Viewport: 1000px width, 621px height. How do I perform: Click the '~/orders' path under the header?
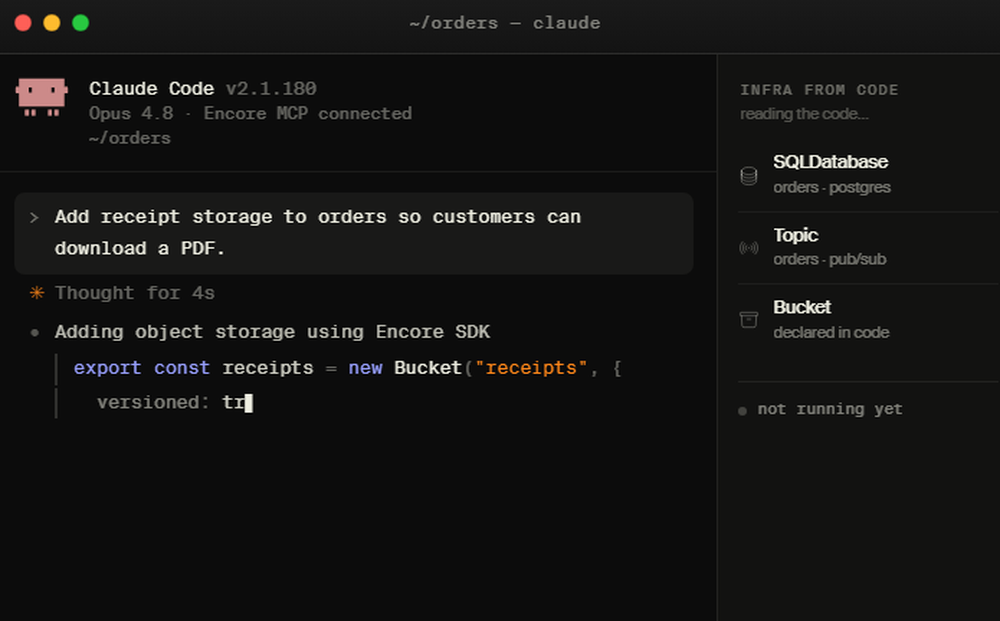coord(130,138)
